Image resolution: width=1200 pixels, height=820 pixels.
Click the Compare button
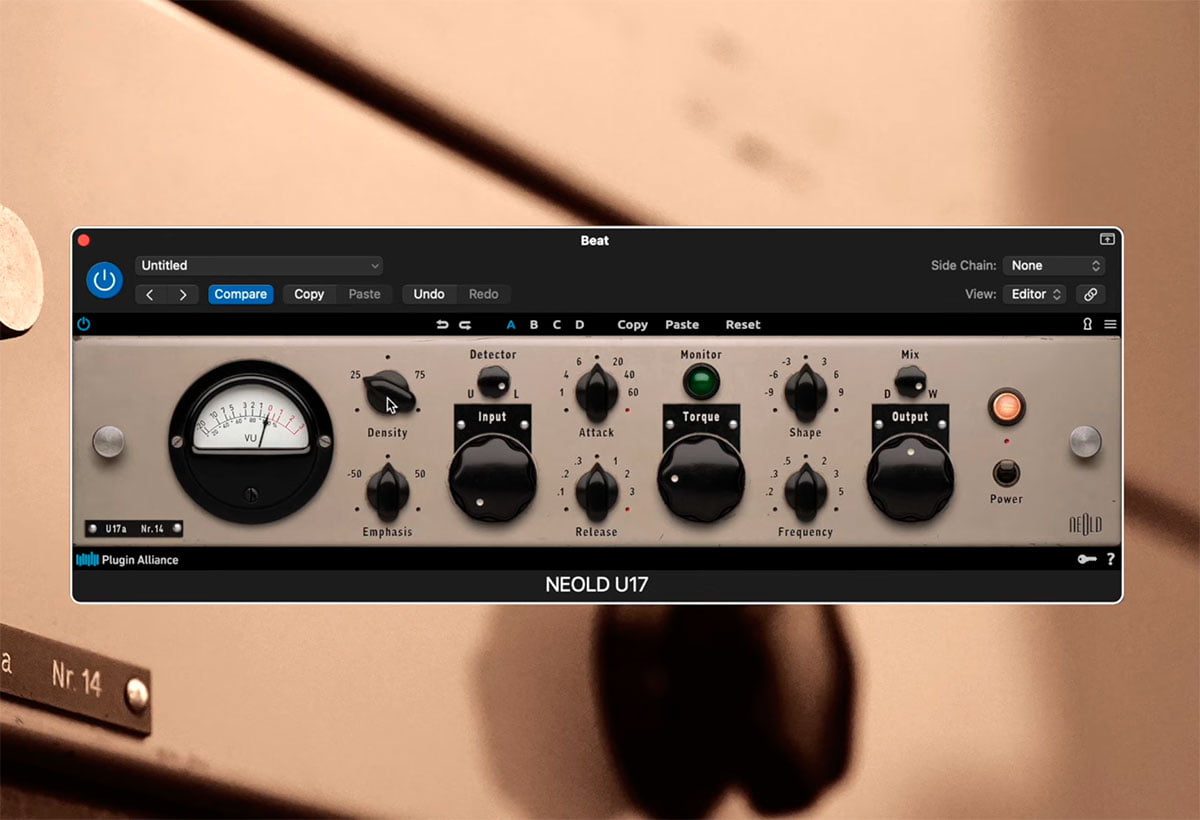(240, 294)
